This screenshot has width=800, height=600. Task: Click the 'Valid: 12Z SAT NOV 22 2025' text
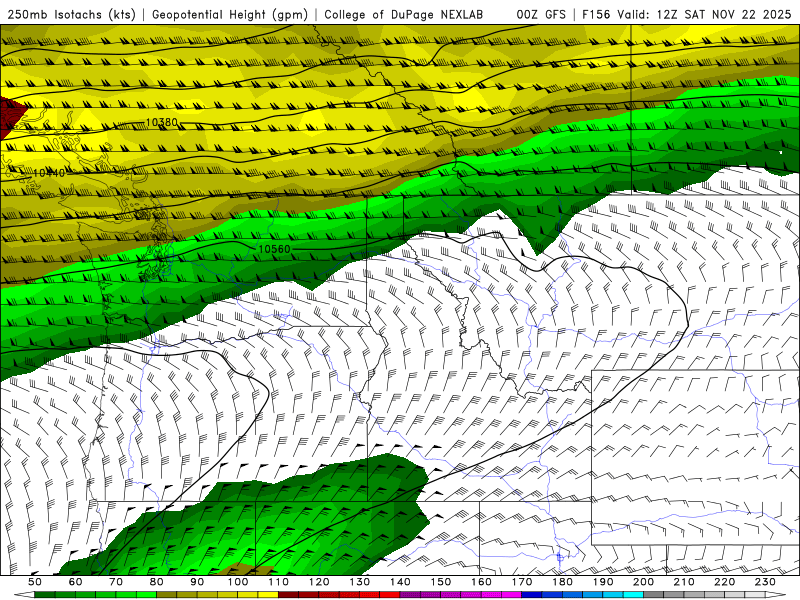coord(704,15)
